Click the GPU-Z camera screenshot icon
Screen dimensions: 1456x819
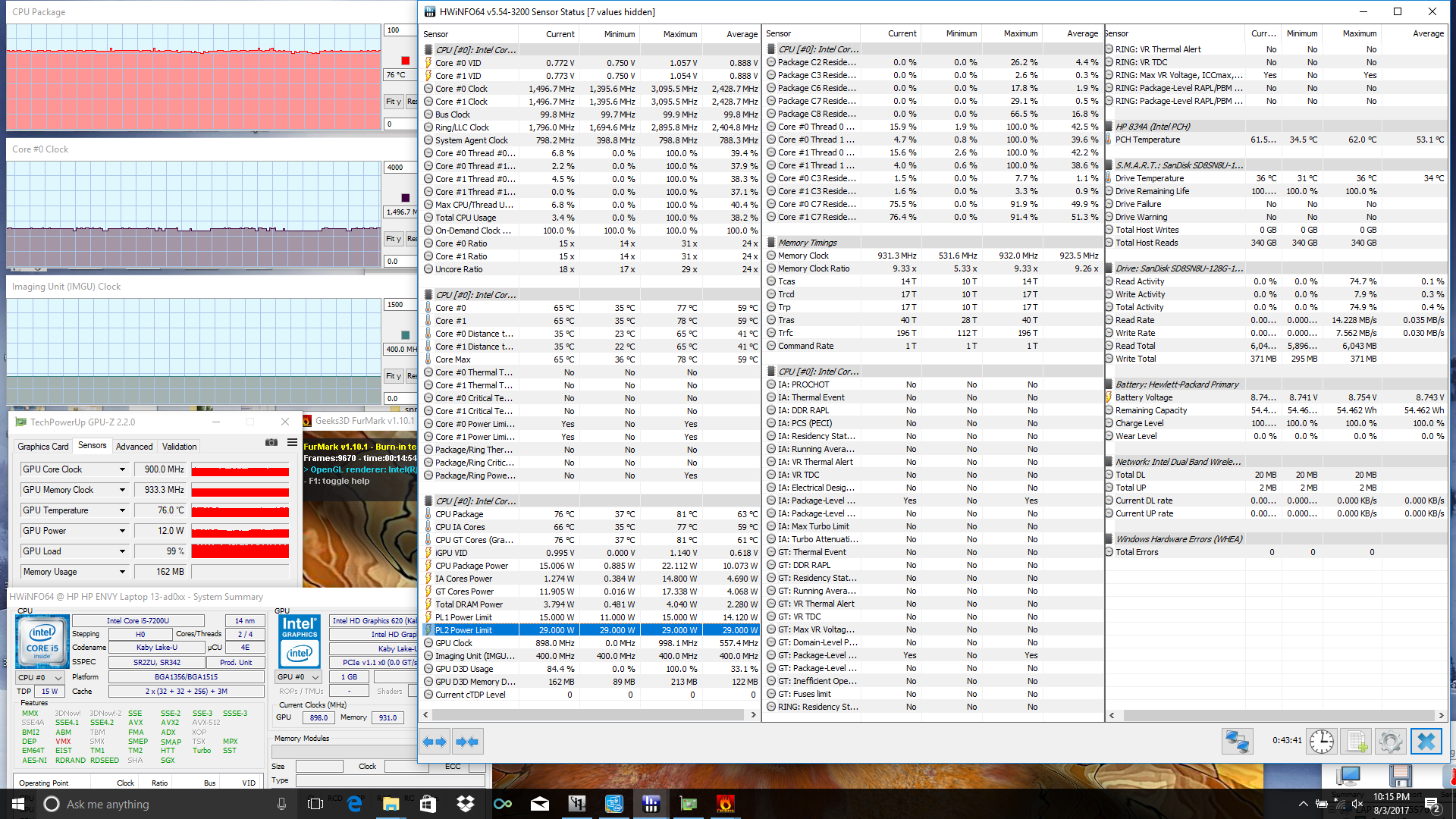(x=271, y=443)
